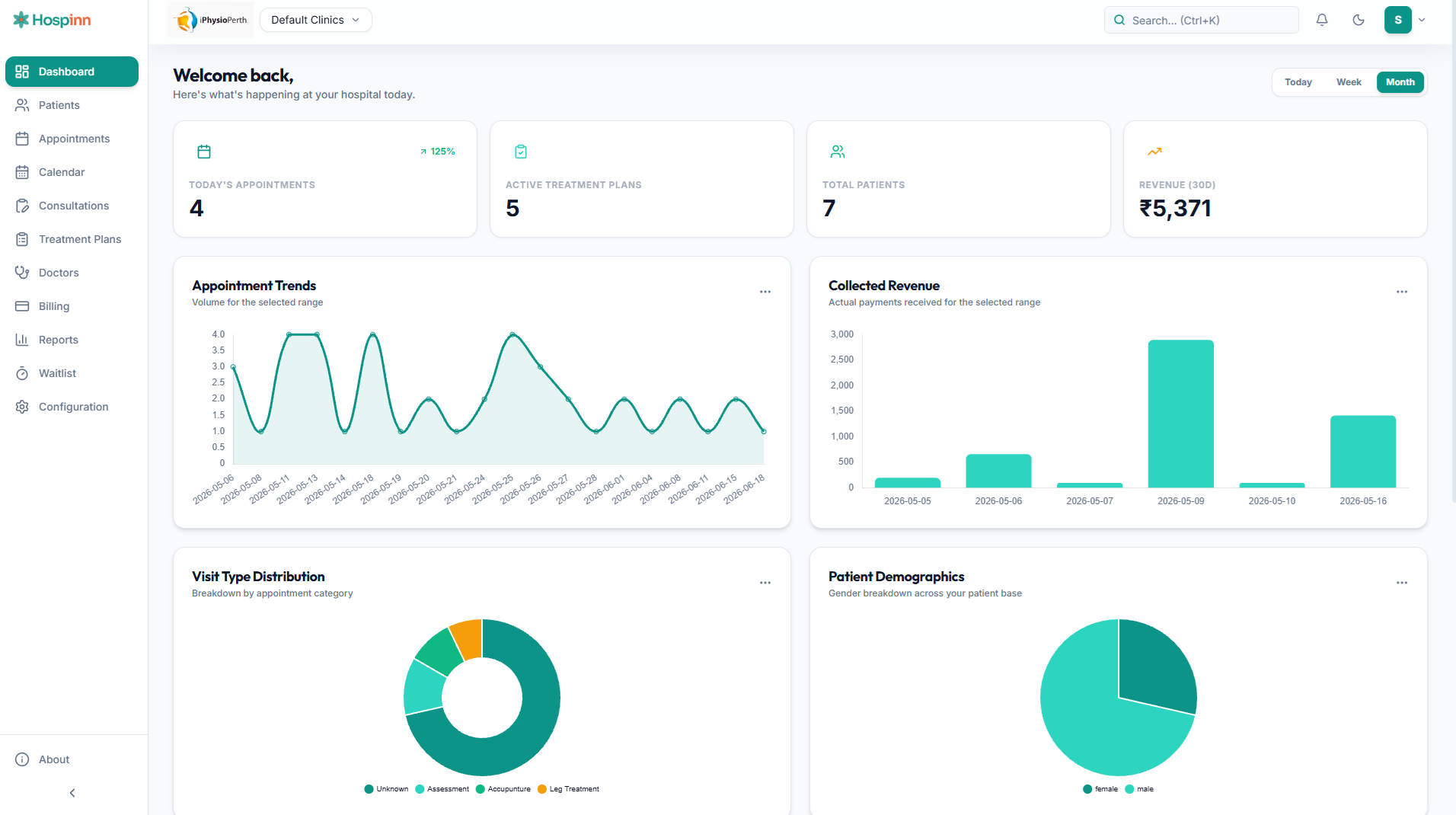1456x815 pixels.
Task: Collapse the sidebar with the chevron
Action: 72,793
